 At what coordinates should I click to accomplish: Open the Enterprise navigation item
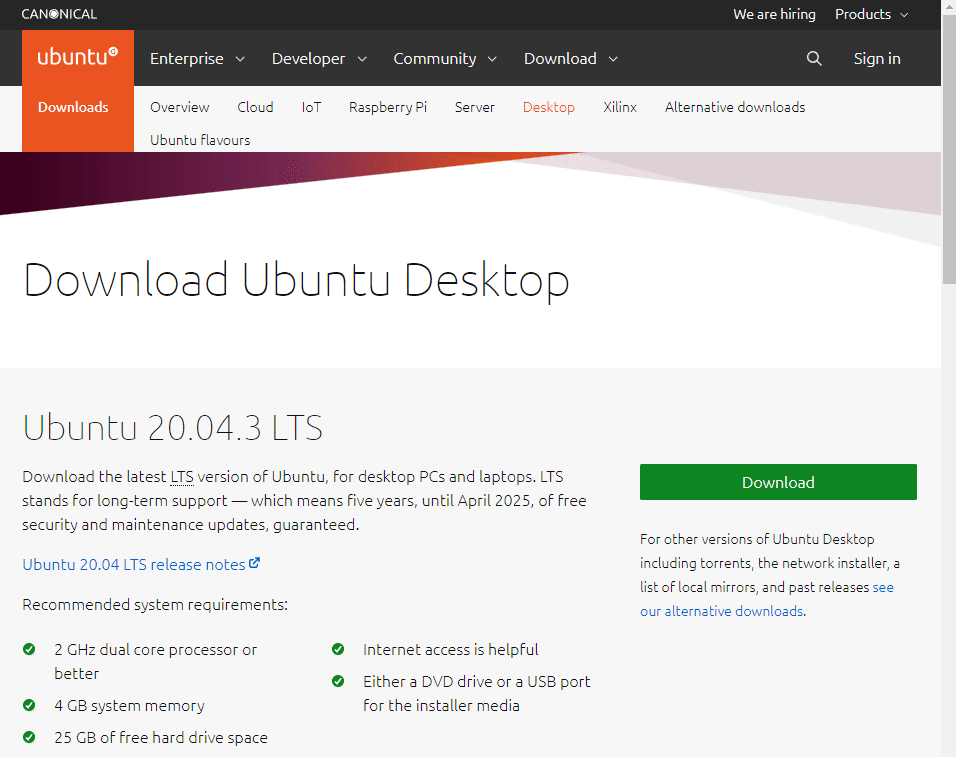coord(187,59)
